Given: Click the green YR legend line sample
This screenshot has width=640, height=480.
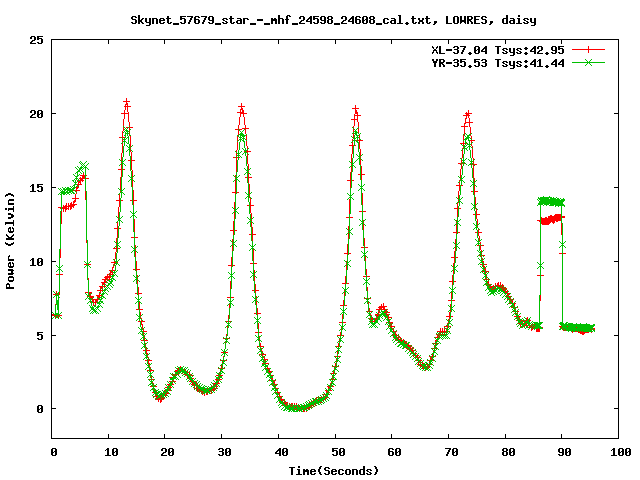Looking at the screenshot, I should [588, 62].
